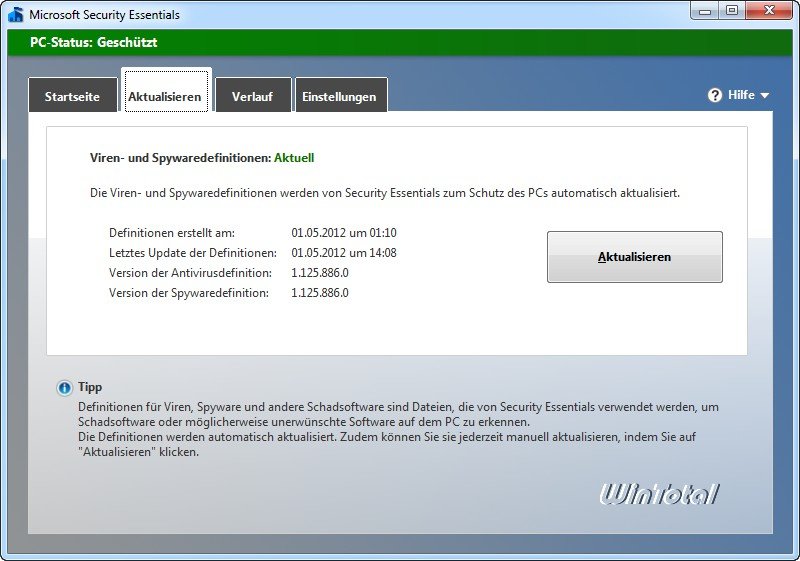Click the 'Tipp' heading

[90, 387]
